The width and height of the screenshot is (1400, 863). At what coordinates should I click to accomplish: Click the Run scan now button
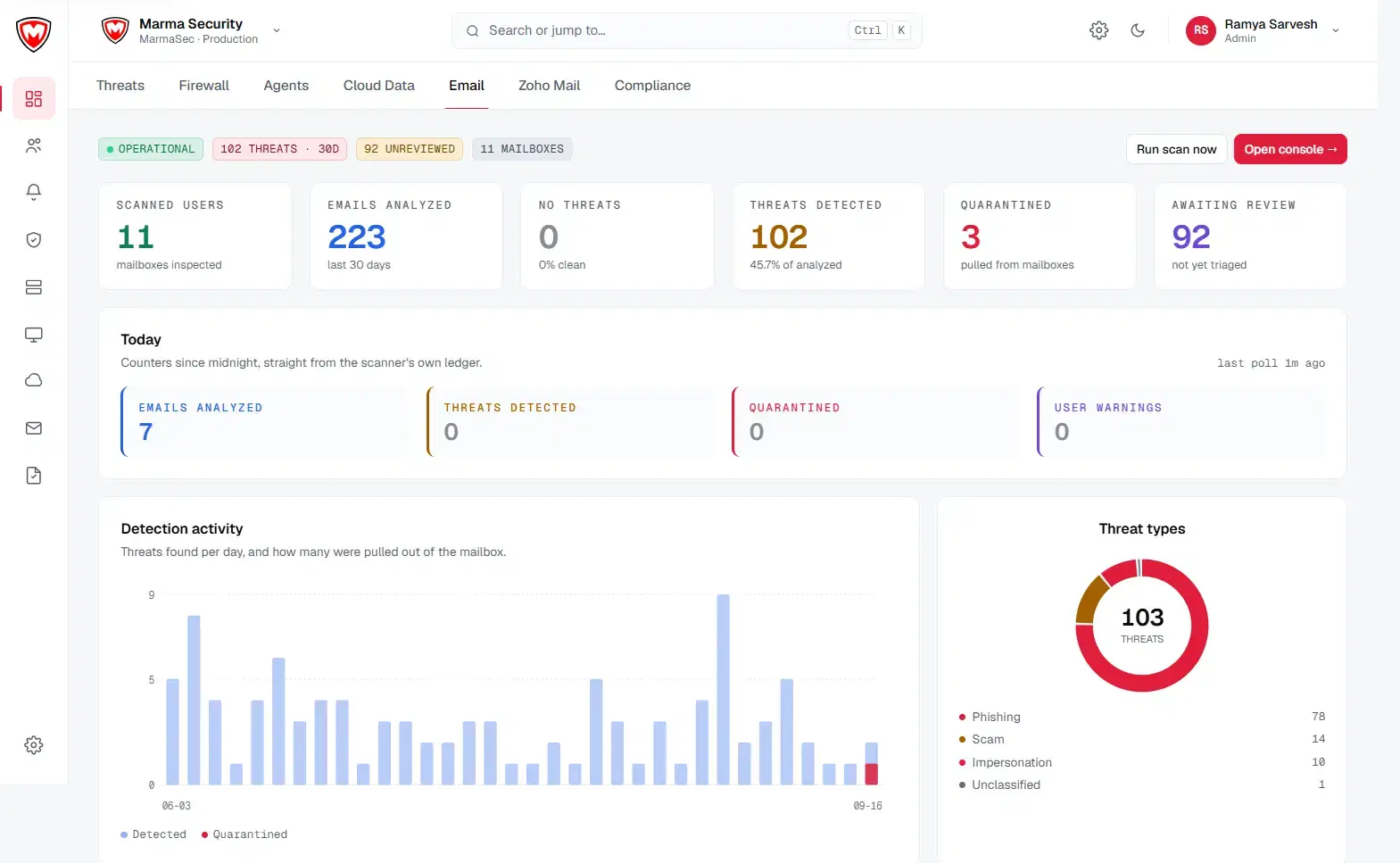click(x=1177, y=149)
